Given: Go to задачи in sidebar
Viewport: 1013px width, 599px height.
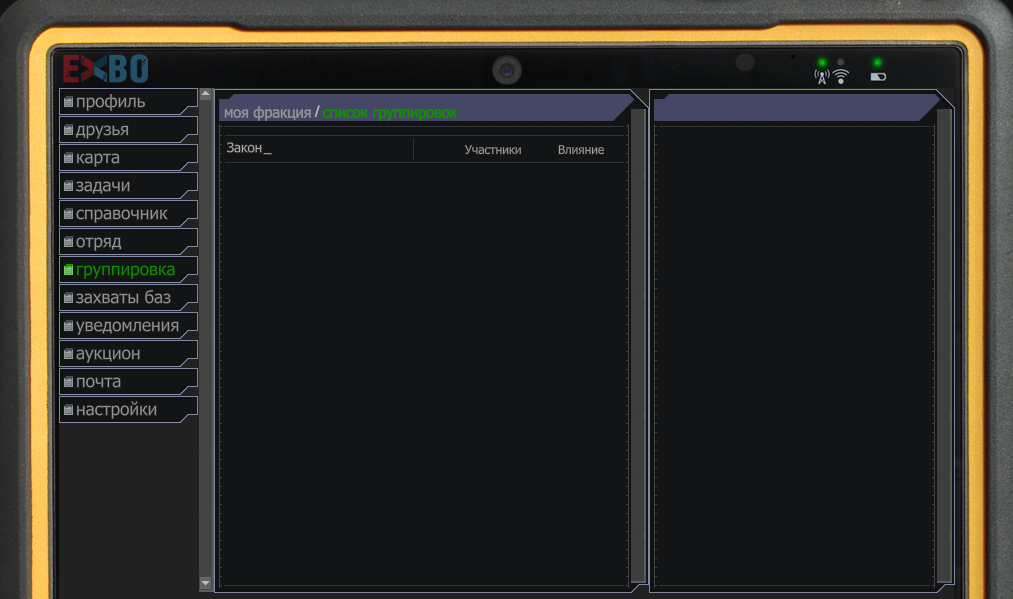Looking at the screenshot, I should pyautogui.click(x=128, y=186).
